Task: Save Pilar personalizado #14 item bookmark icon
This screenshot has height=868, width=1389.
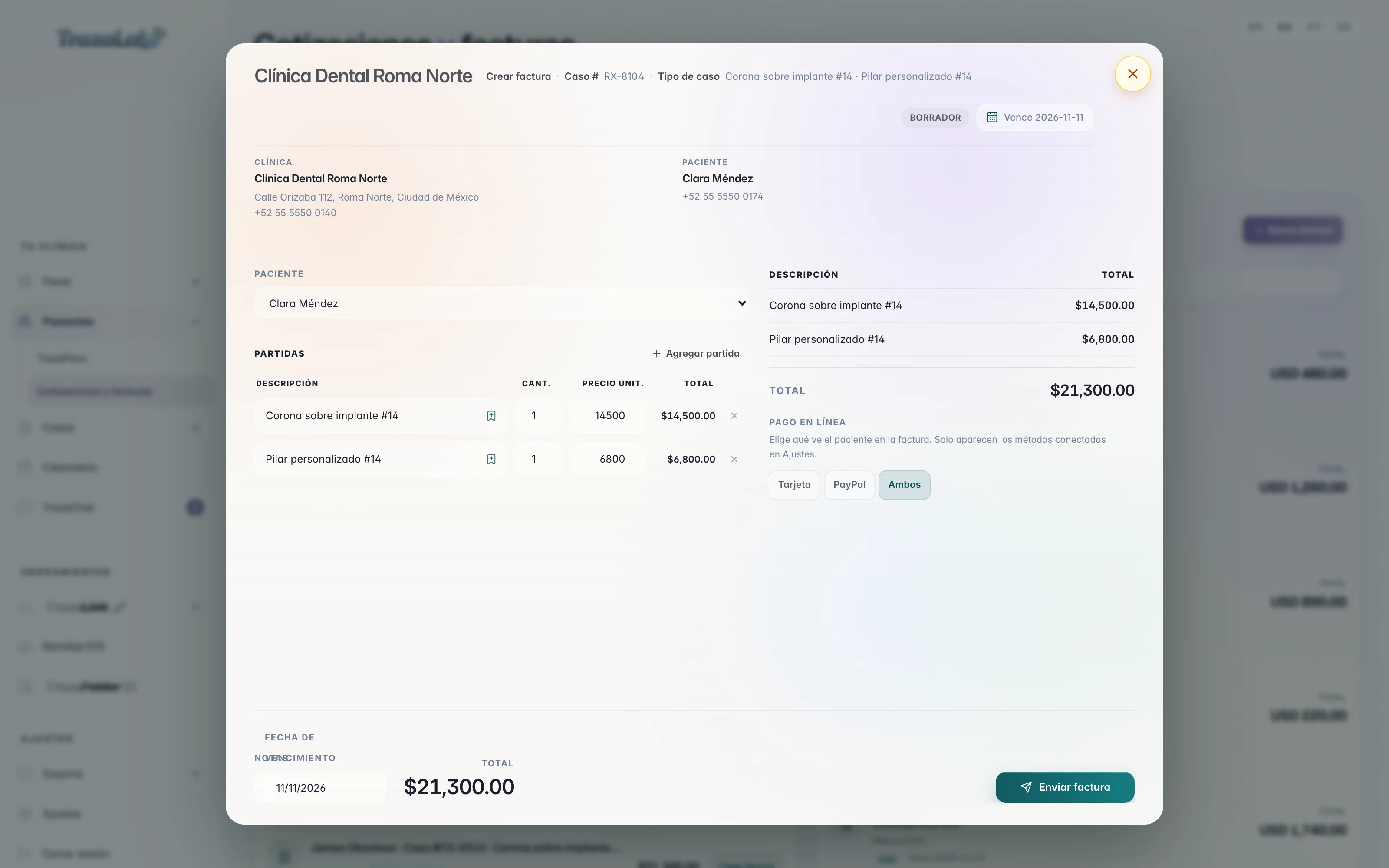Action: 491,459
